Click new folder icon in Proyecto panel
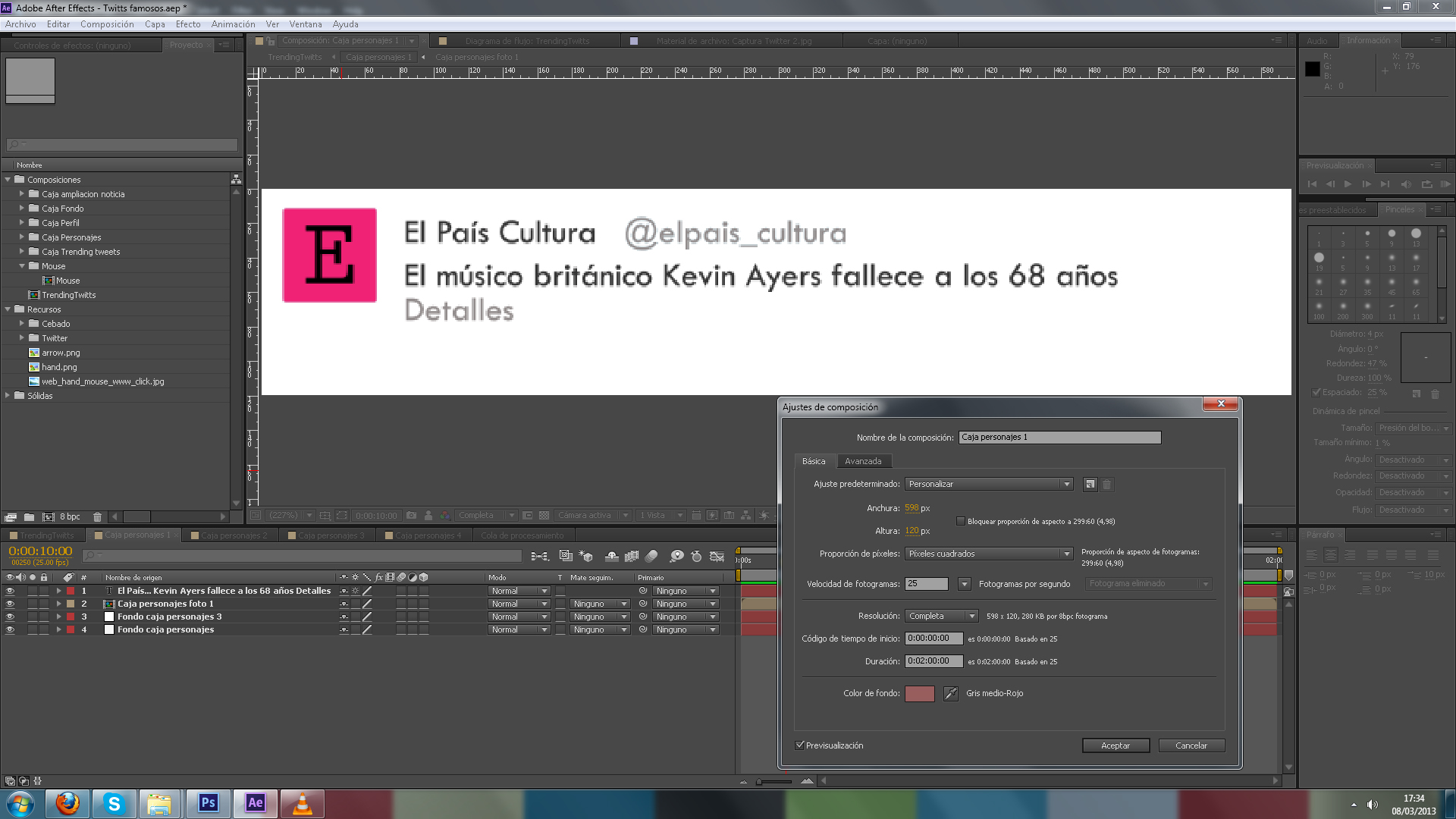1456x819 pixels. [x=29, y=517]
